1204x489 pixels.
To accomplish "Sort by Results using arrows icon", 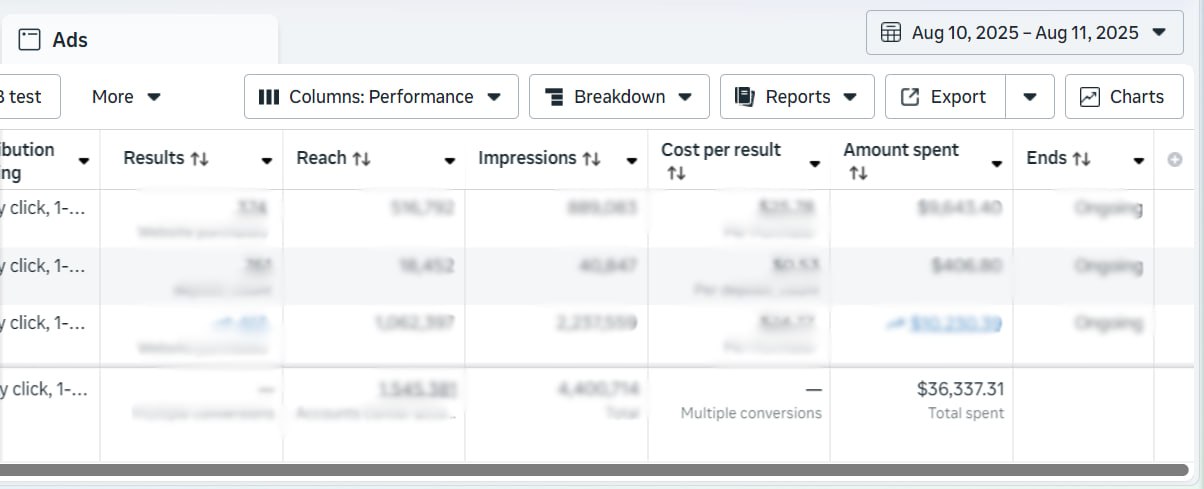I will [199, 159].
